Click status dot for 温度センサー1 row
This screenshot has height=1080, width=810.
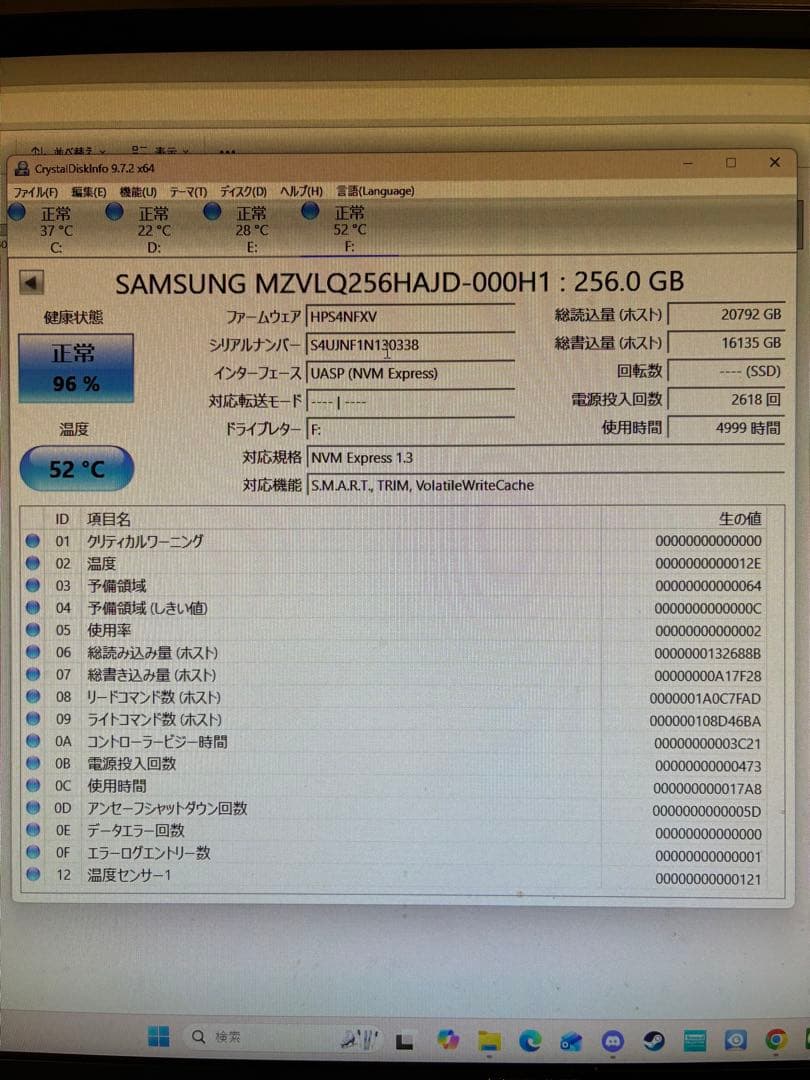click(x=32, y=875)
